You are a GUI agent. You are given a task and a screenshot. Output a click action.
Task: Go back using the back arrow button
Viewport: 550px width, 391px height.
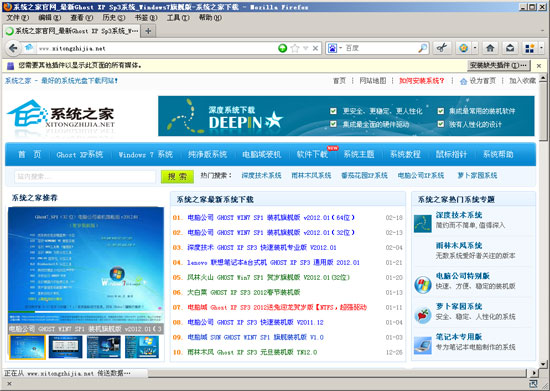[13, 48]
